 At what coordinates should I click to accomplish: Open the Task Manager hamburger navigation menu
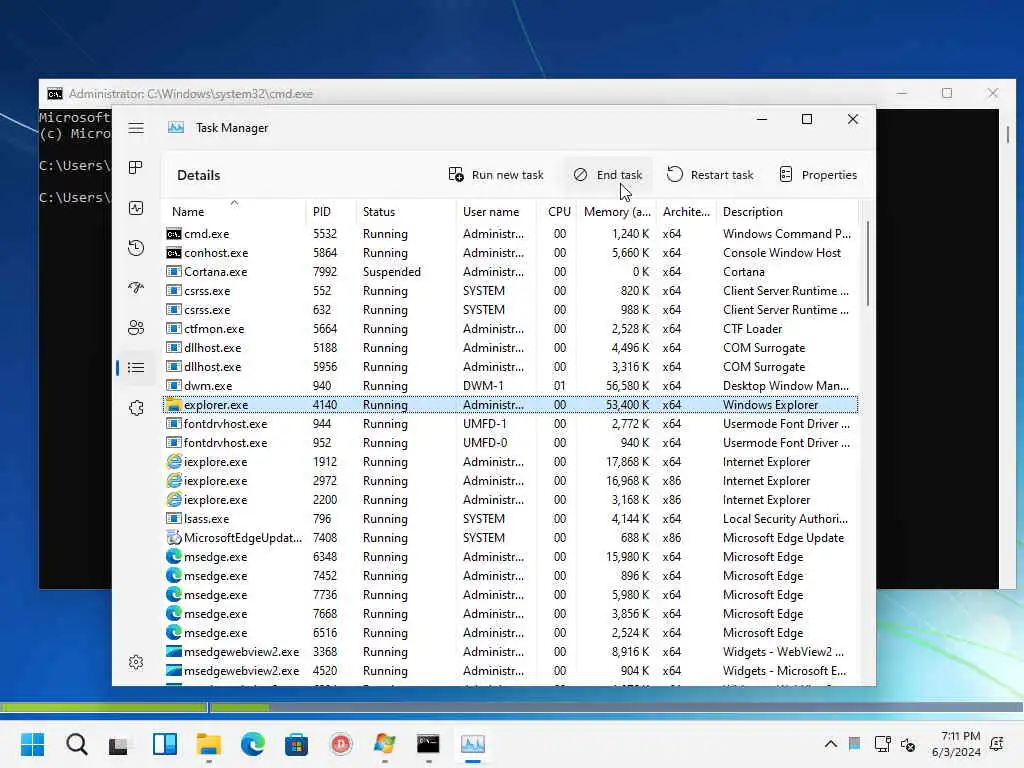(x=136, y=128)
